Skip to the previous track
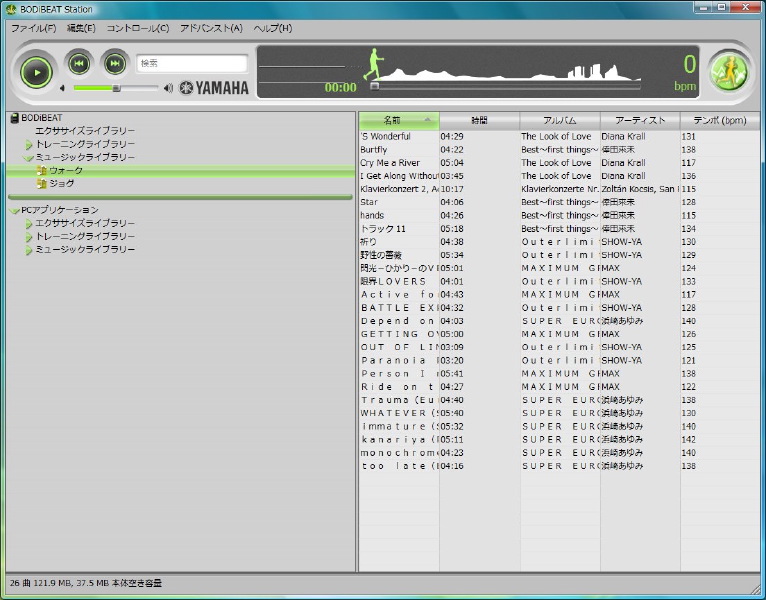The width and height of the screenshot is (766, 600). coord(79,64)
